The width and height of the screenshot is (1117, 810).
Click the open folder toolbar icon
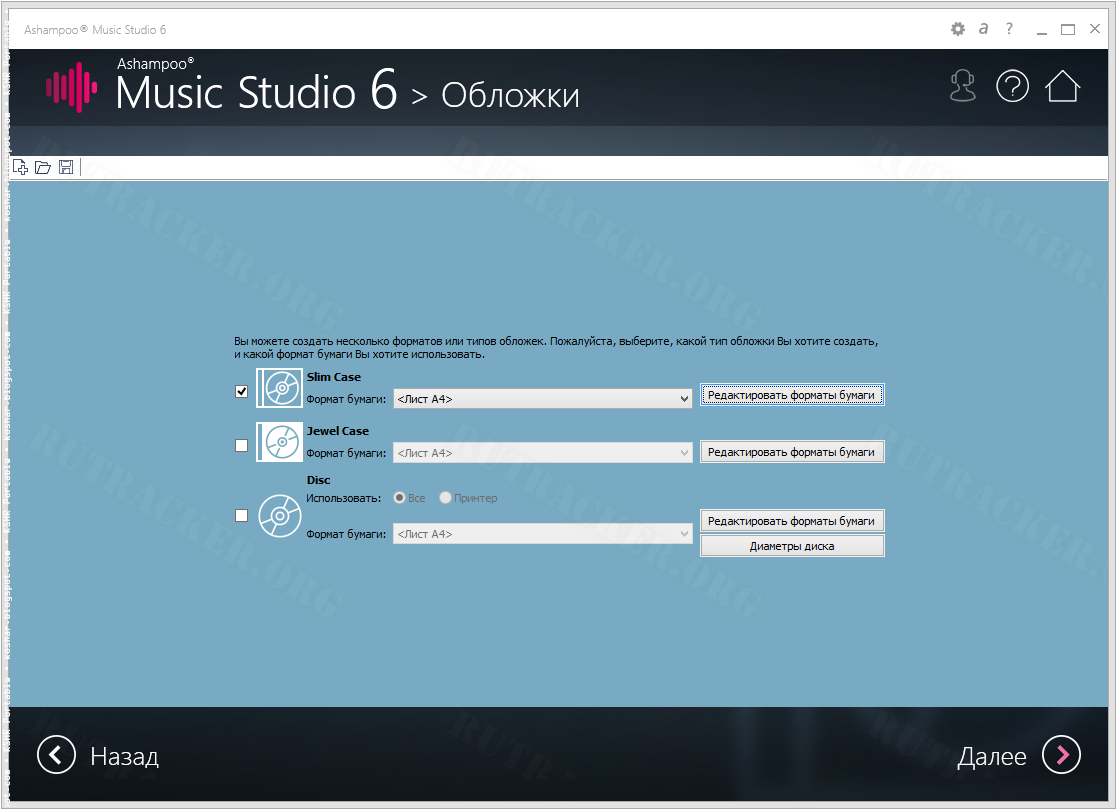(43, 167)
